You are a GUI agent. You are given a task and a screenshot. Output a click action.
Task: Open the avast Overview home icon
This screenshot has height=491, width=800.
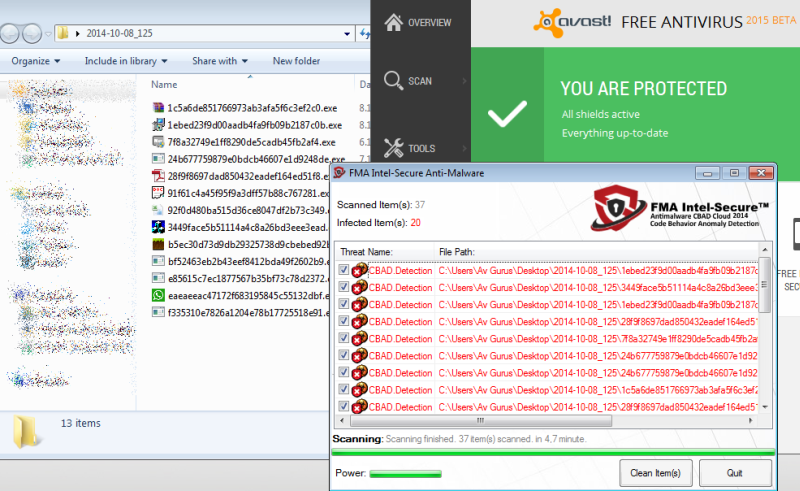(x=393, y=22)
